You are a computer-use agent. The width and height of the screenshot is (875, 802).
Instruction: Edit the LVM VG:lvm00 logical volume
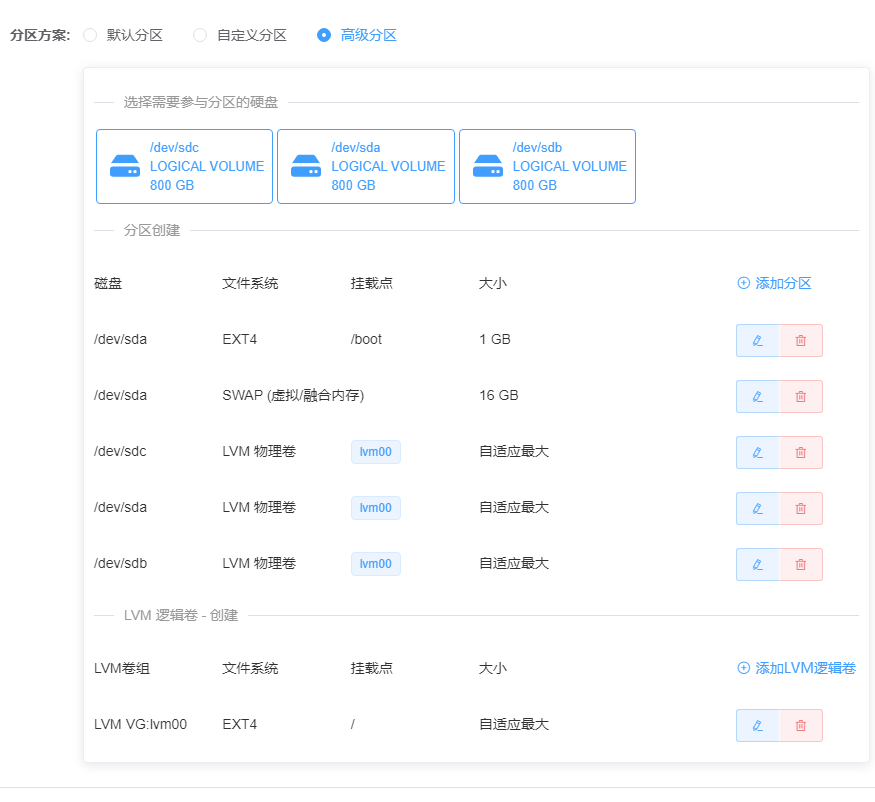click(757, 725)
